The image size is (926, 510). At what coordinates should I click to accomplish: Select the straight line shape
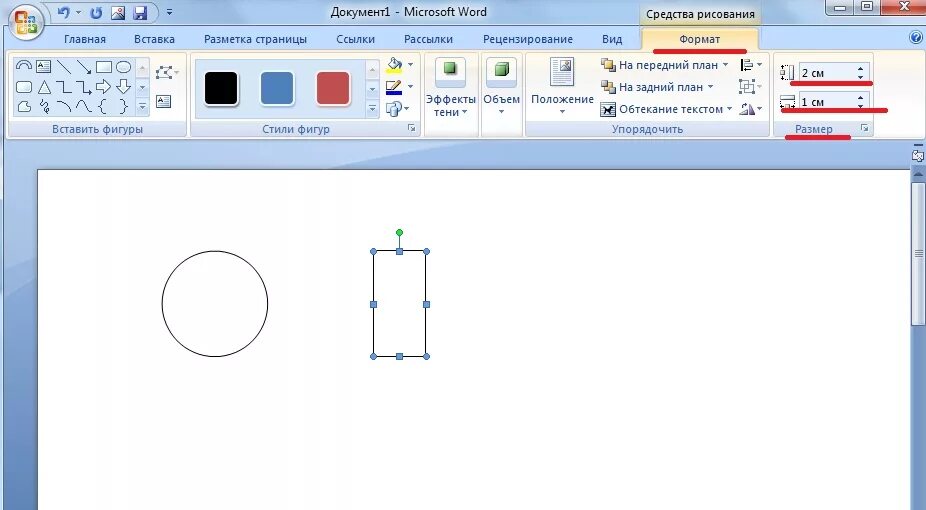click(64, 67)
